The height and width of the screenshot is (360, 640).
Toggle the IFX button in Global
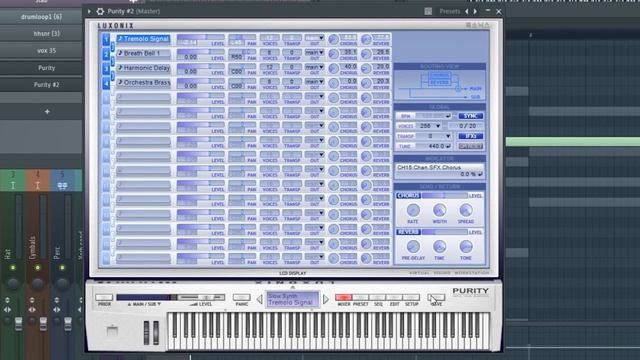click(471, 136)
